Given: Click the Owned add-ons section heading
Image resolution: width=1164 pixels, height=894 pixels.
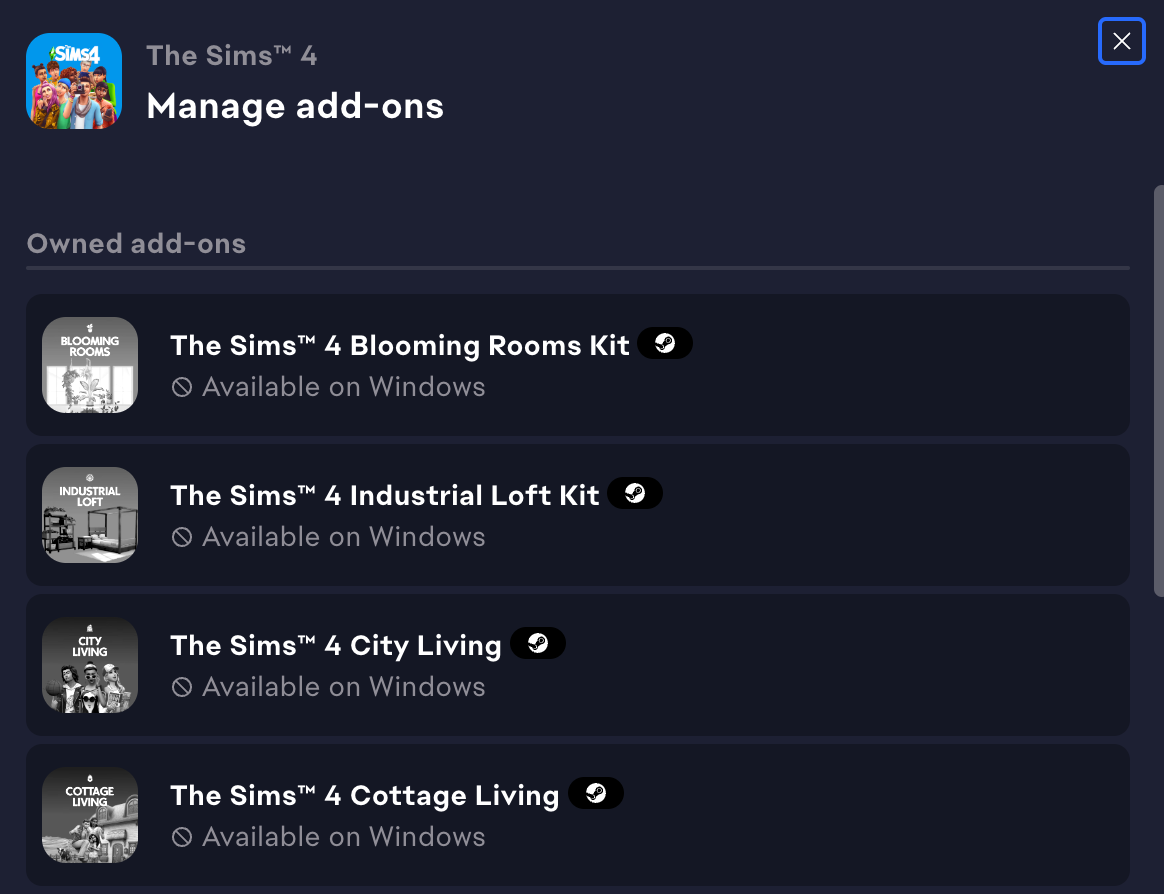Looking at the screenshot, I should (x=136, y=243).
